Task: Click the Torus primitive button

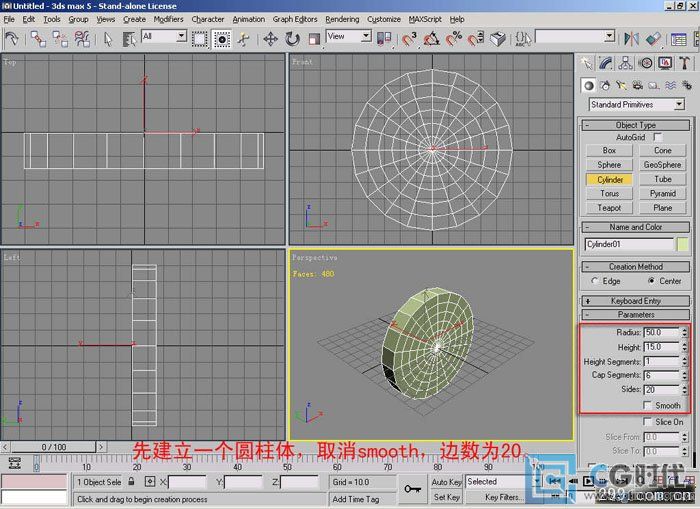Action: tap(609, 193)
